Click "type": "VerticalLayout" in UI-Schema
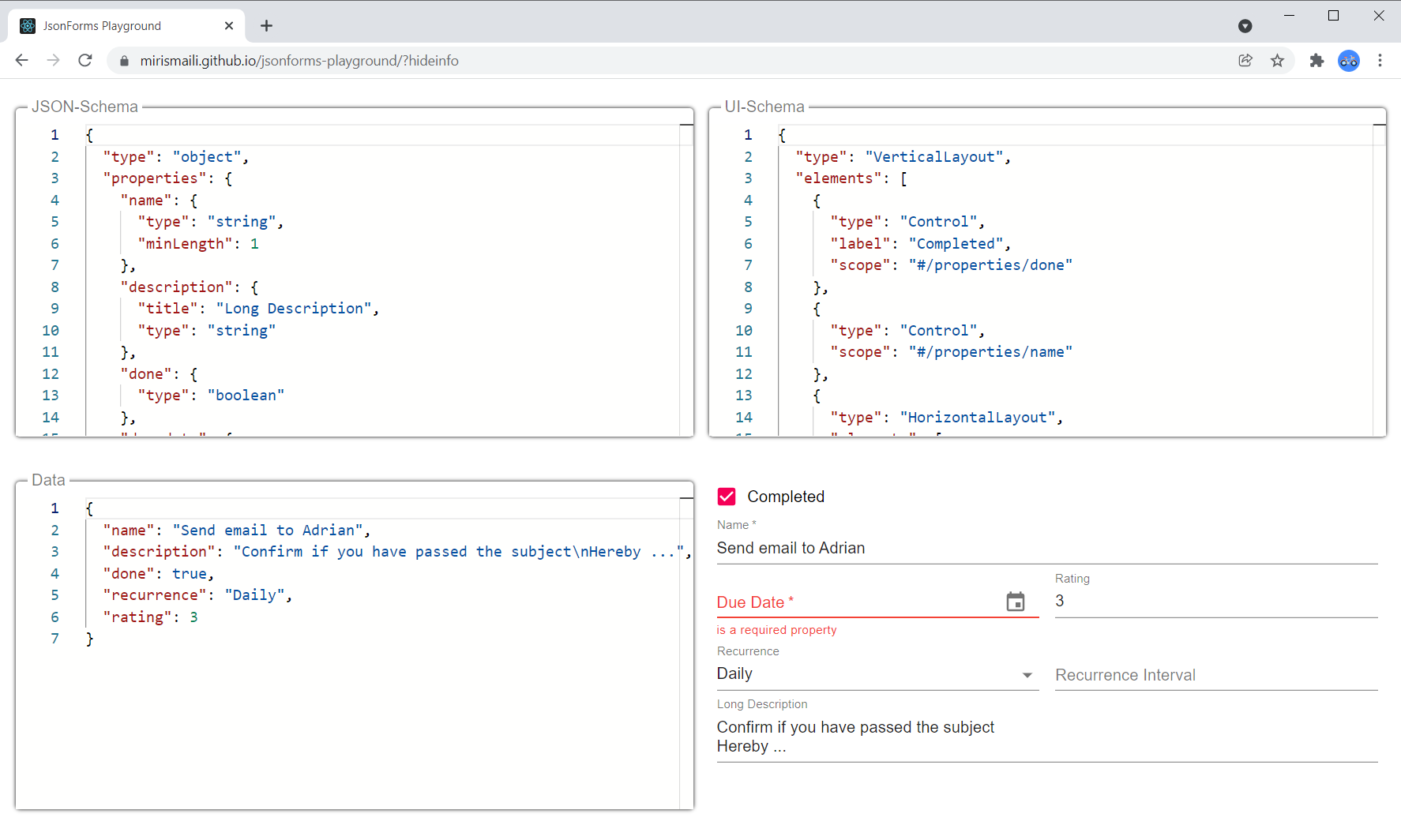This screenshot has height=840, width=1401. tap(903, 157)
